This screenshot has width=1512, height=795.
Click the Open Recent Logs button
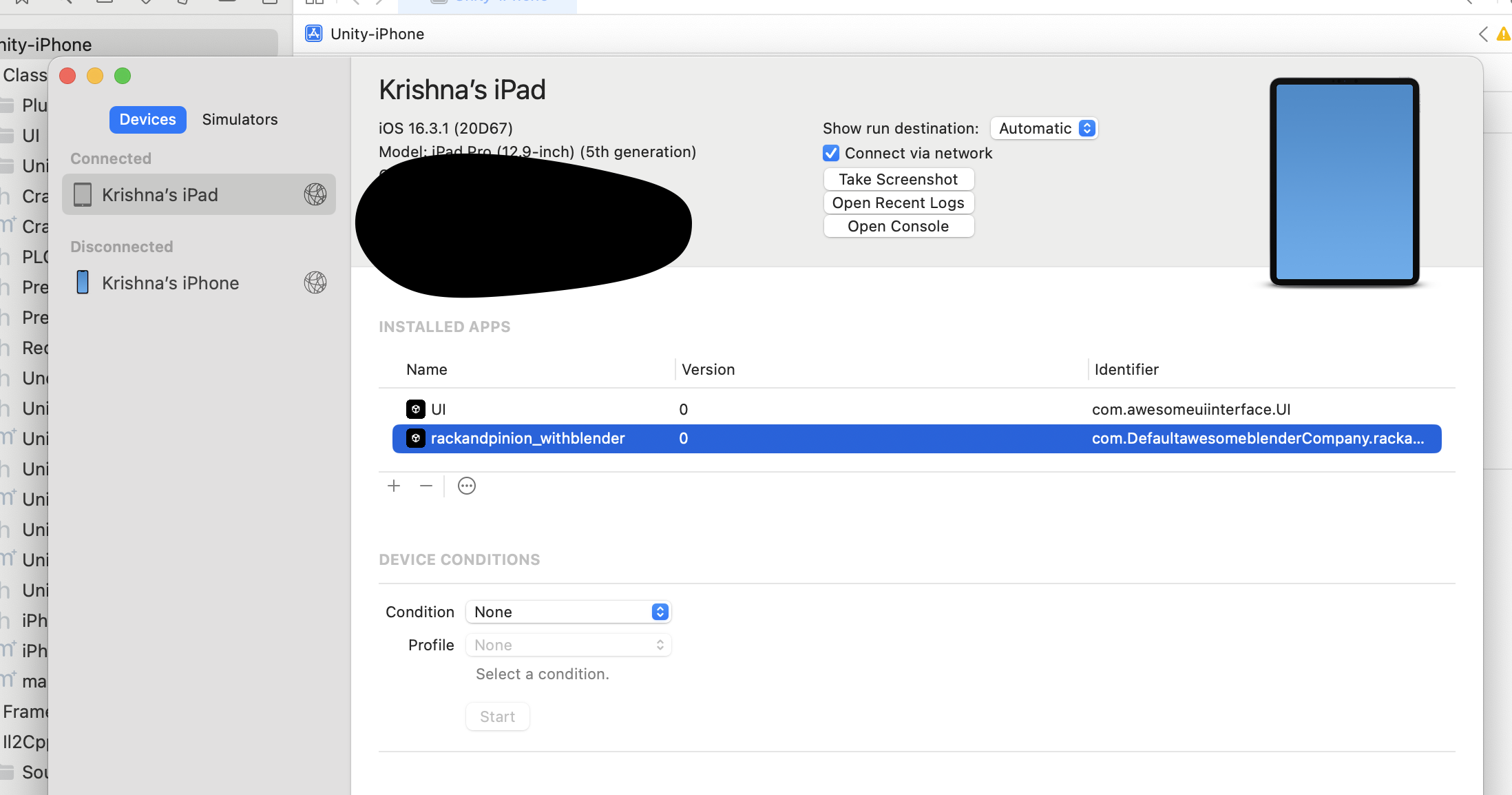point(898,203)
